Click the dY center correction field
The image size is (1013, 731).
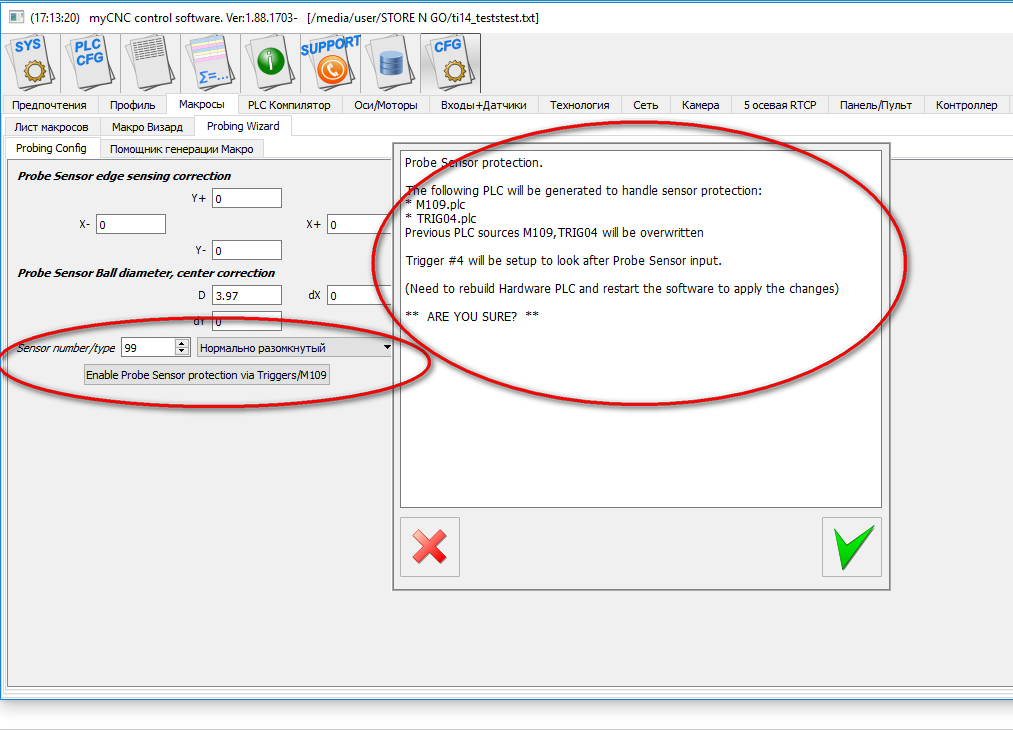247,321
